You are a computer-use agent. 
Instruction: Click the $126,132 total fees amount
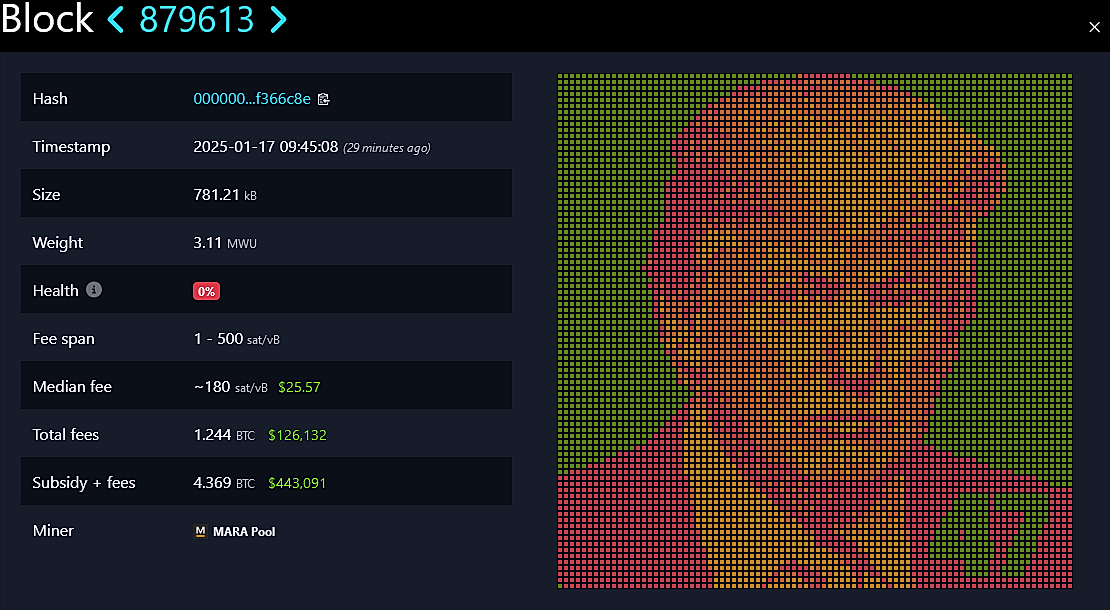click(297, 435)
